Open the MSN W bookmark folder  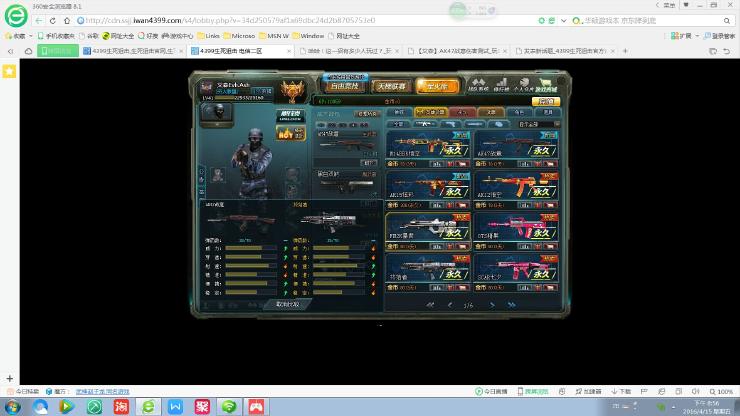(x=274, y=36)
